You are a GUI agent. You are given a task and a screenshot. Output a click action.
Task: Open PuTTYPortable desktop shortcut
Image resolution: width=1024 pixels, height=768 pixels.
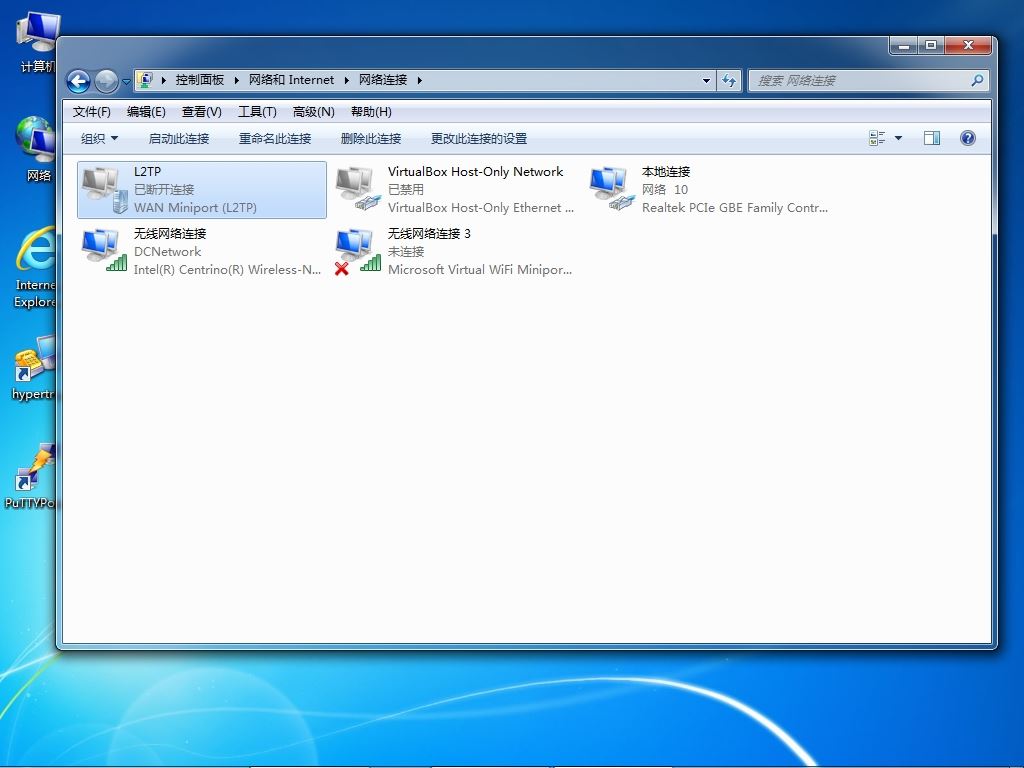click(x=30, y=476)
